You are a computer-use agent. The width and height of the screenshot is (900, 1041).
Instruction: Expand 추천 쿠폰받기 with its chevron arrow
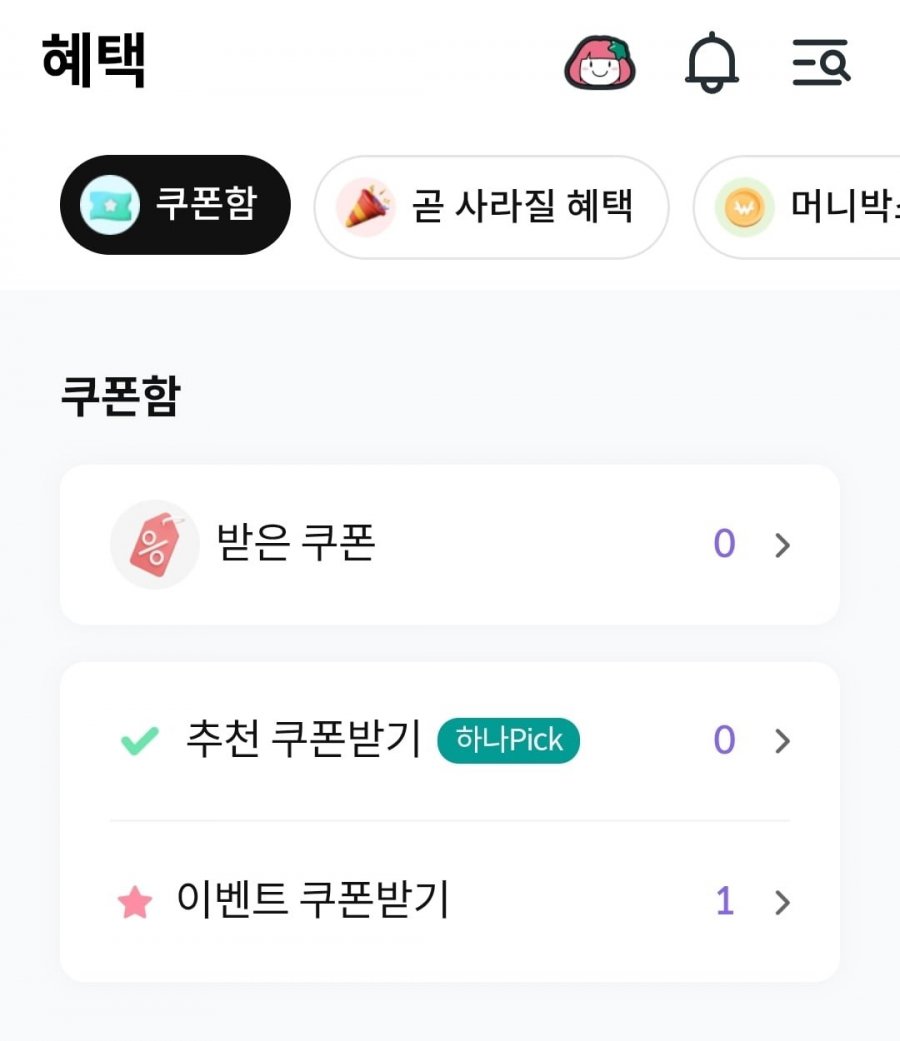pos(783,741)
